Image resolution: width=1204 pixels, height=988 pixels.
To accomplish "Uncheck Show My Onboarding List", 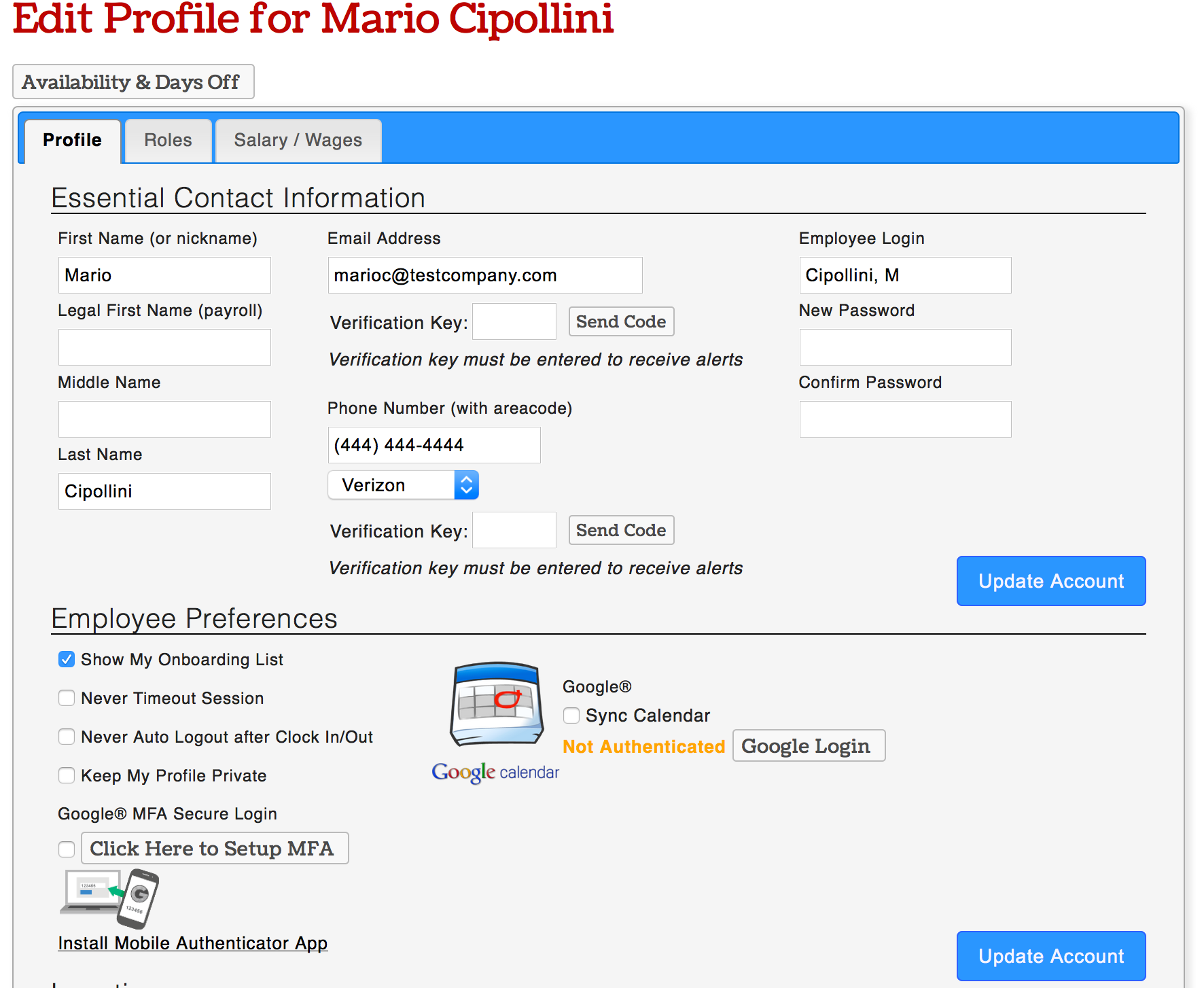I will 67,660.
